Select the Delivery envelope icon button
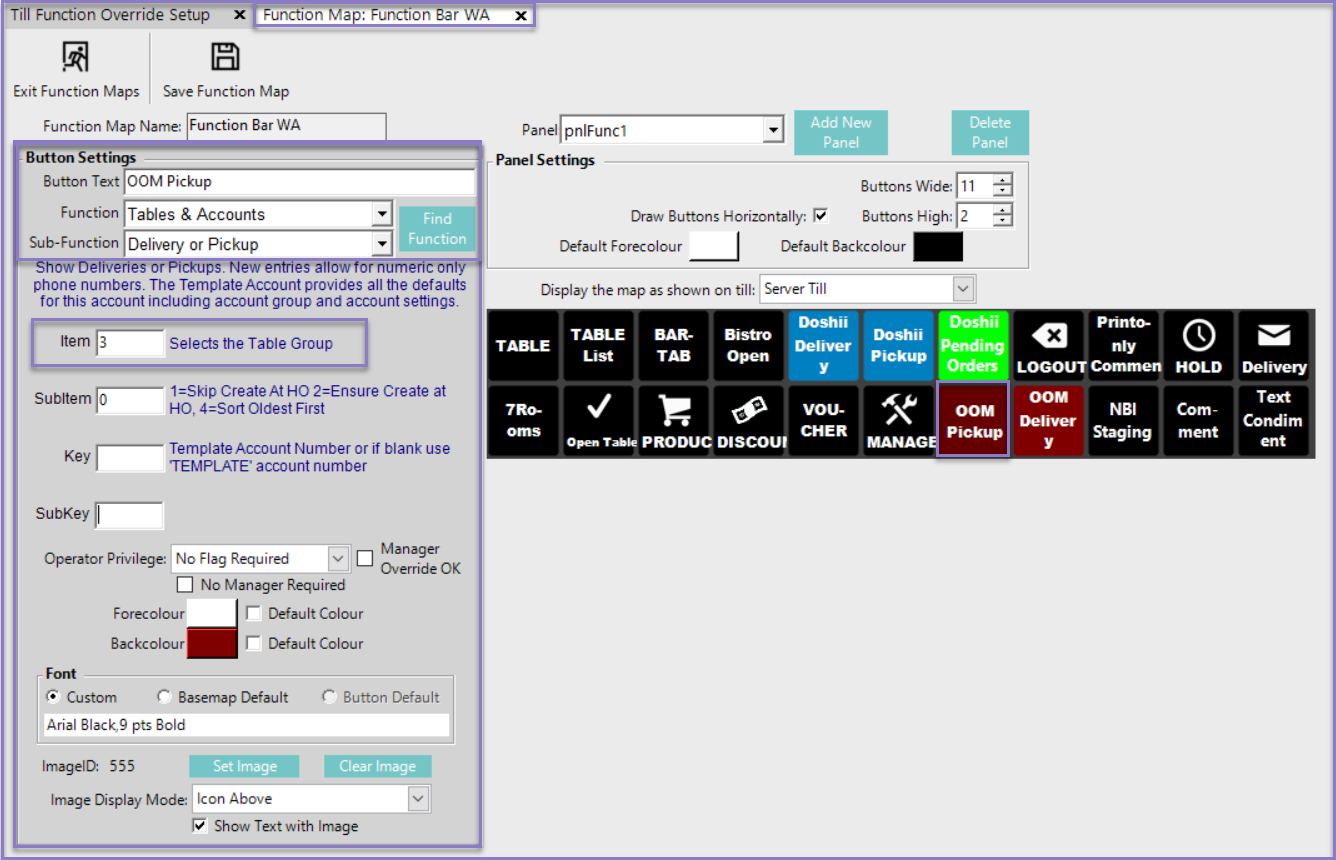 coord(1273,346)
